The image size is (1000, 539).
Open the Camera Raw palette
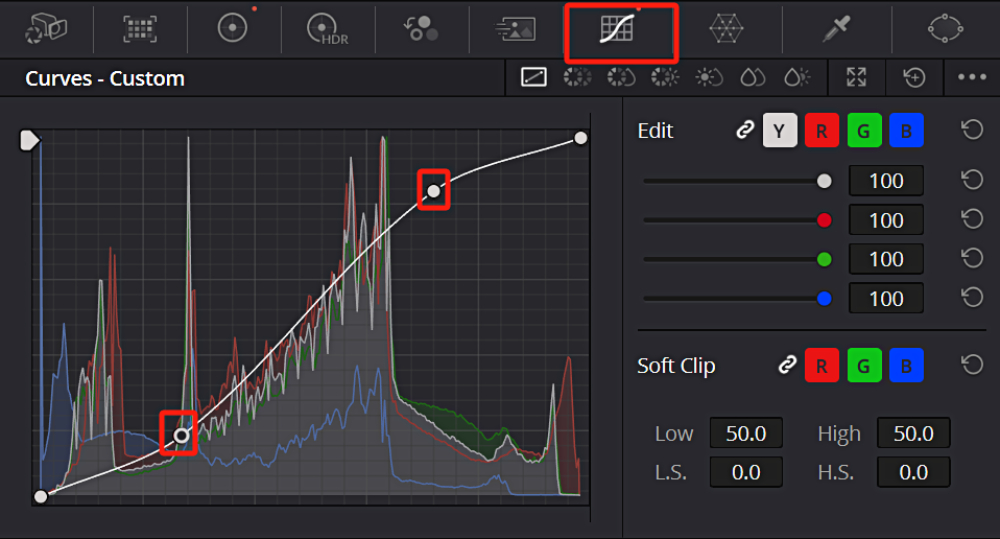[x=46, y=29]
